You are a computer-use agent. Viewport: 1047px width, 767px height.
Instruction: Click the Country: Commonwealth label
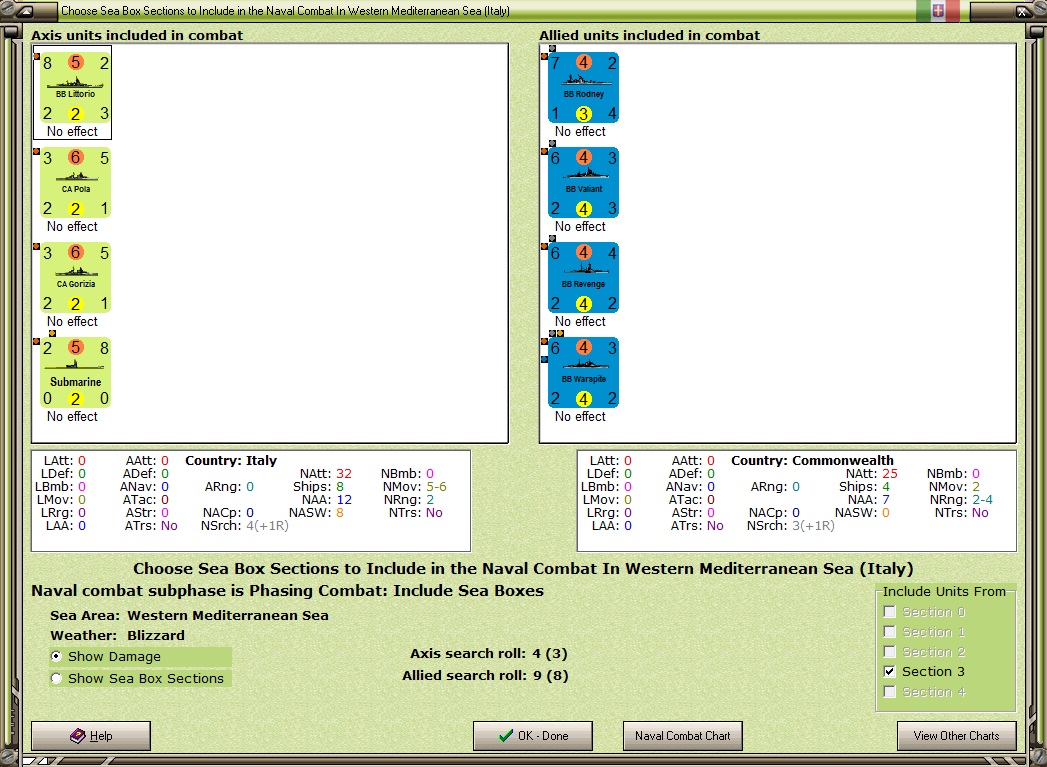(x=812, y=461)
